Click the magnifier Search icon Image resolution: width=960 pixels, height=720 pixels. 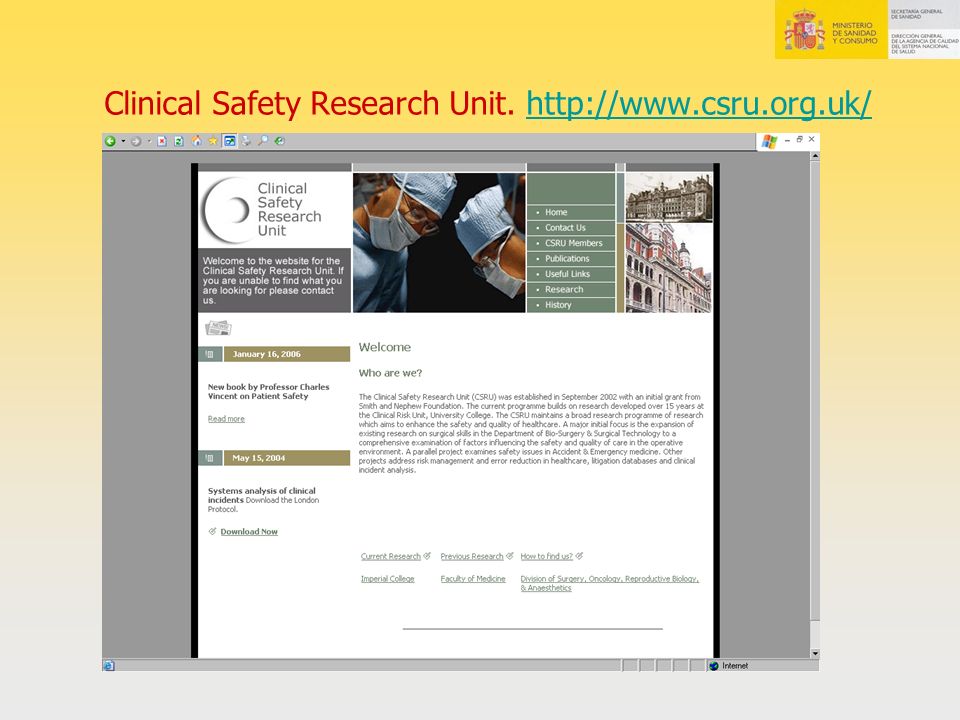263,141
